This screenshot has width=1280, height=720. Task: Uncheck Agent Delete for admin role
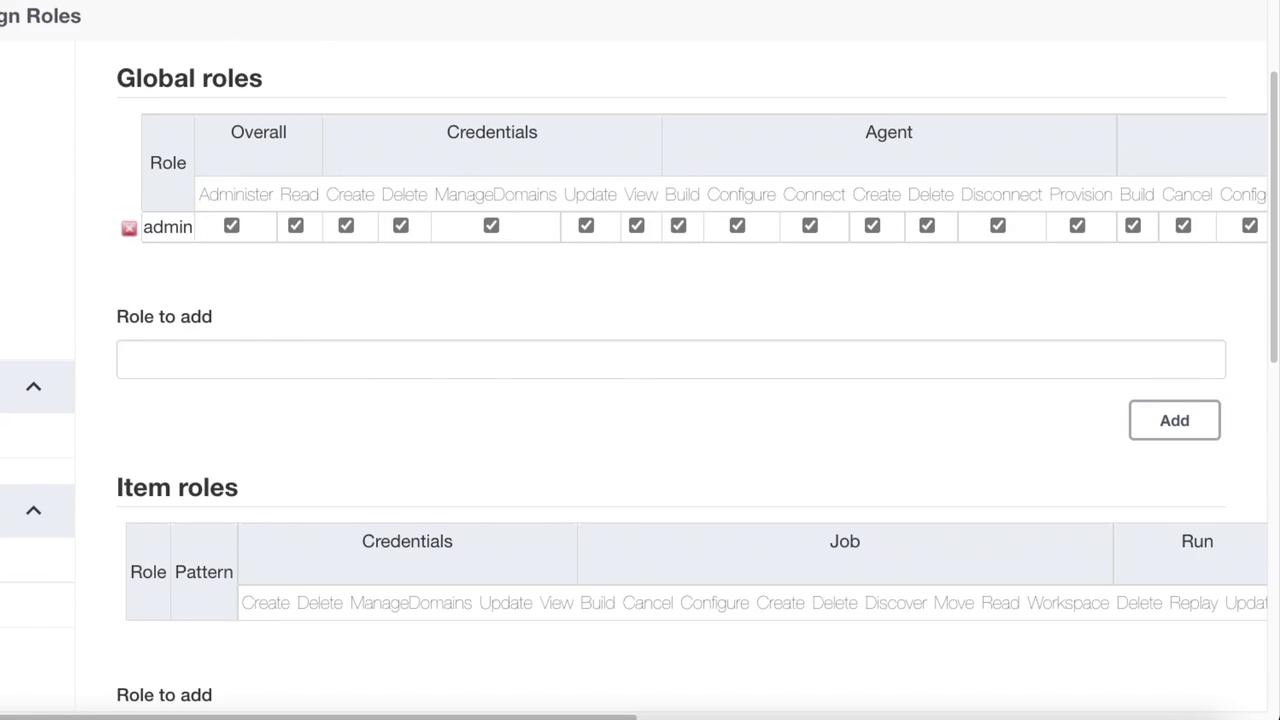[927, 226]
